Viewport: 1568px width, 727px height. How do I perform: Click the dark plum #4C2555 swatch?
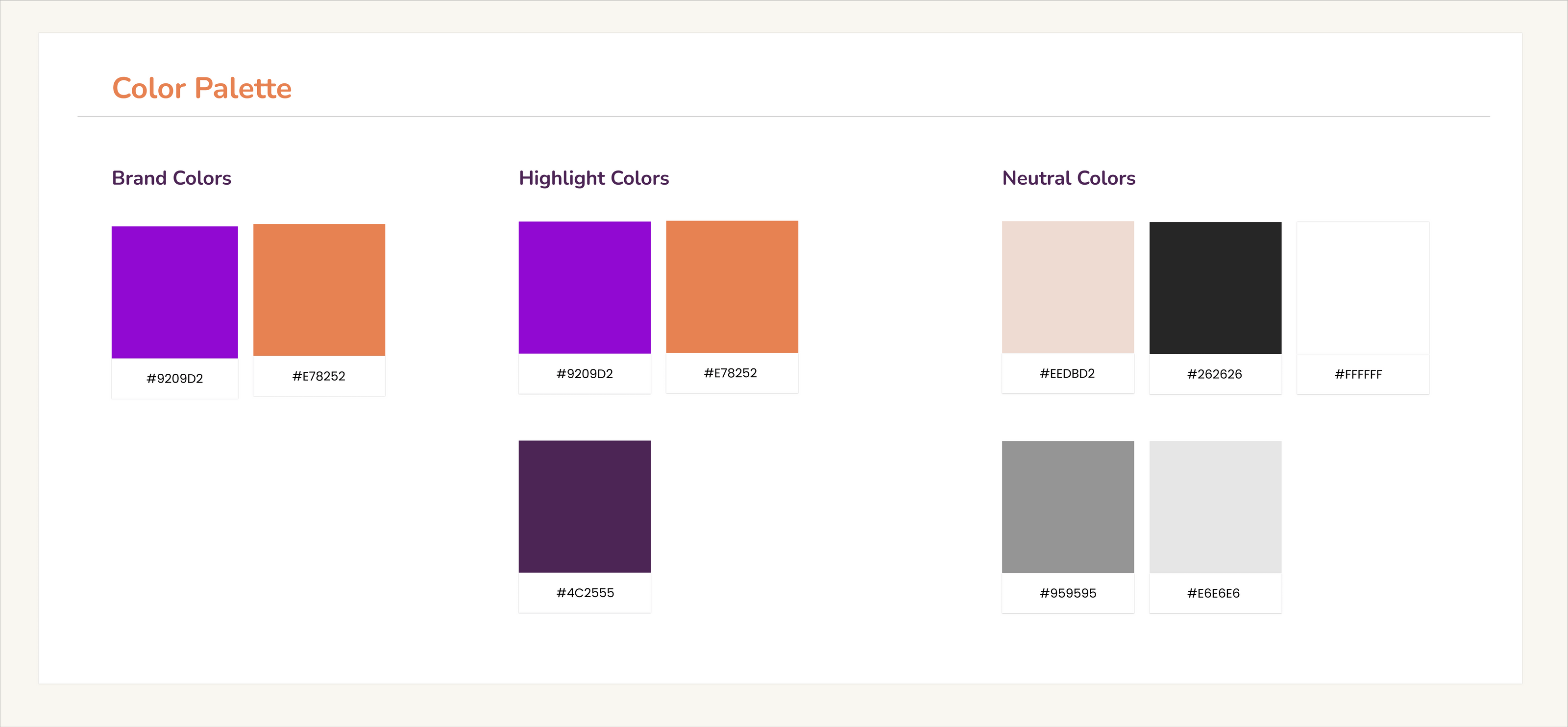click(585, 506)
